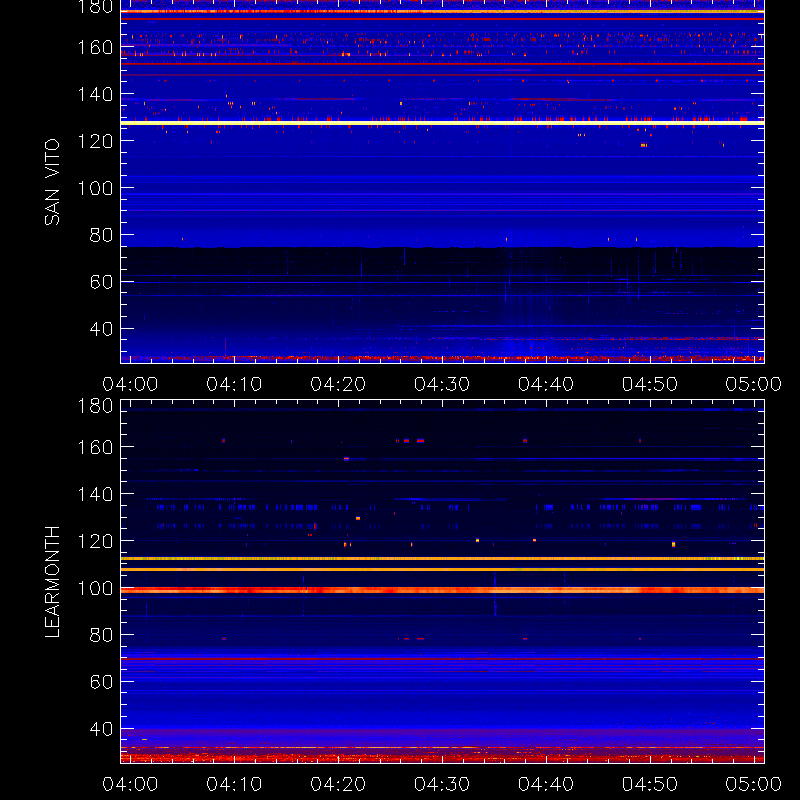This screenshot has width=800, height=800.
Task: Click 04:30 time label of San Vito plot
Action: click(x=442, y=384)
